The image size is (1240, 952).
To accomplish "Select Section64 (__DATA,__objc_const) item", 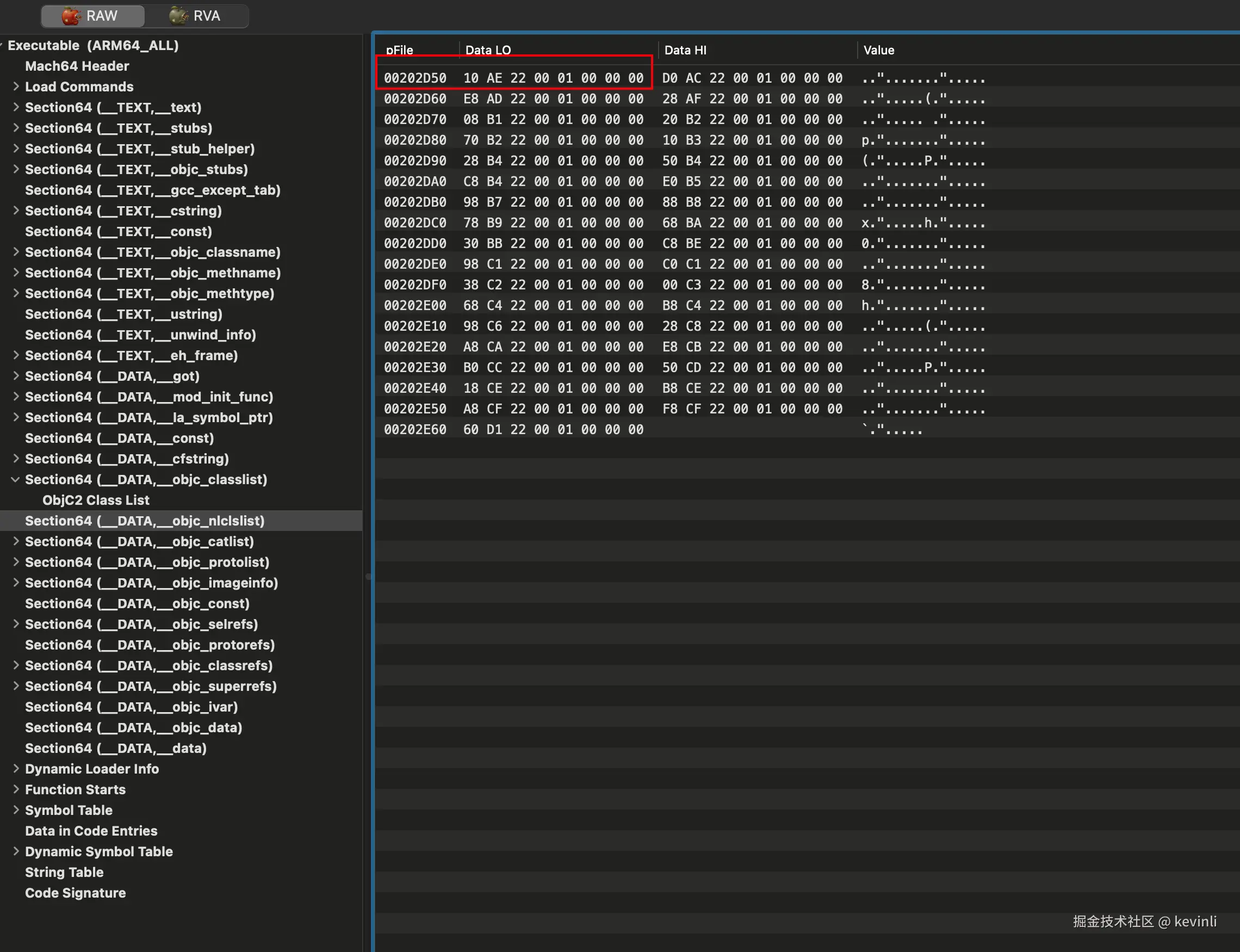I will coord(137,603).
